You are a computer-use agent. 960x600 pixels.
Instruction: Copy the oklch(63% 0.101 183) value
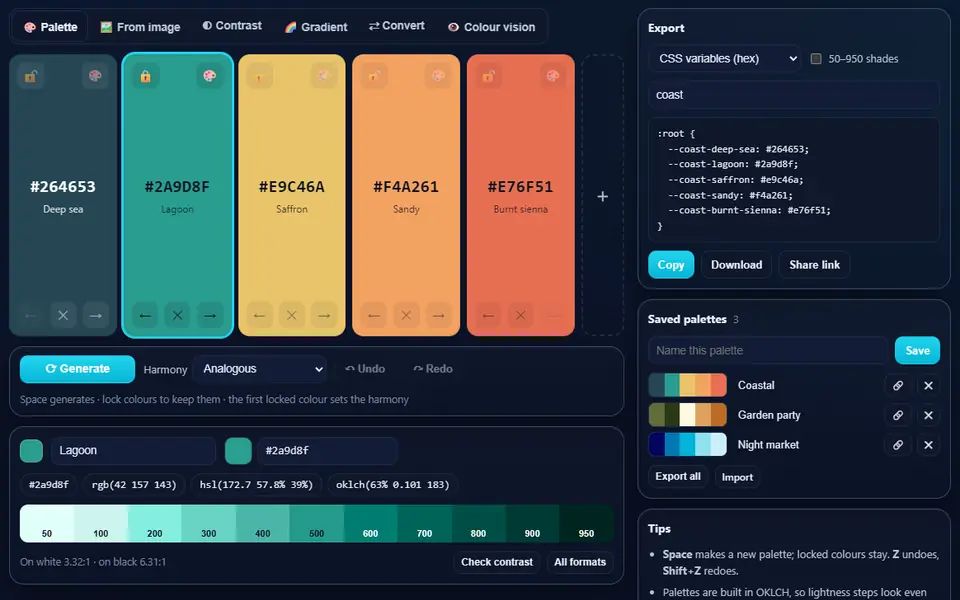[392, 485]
